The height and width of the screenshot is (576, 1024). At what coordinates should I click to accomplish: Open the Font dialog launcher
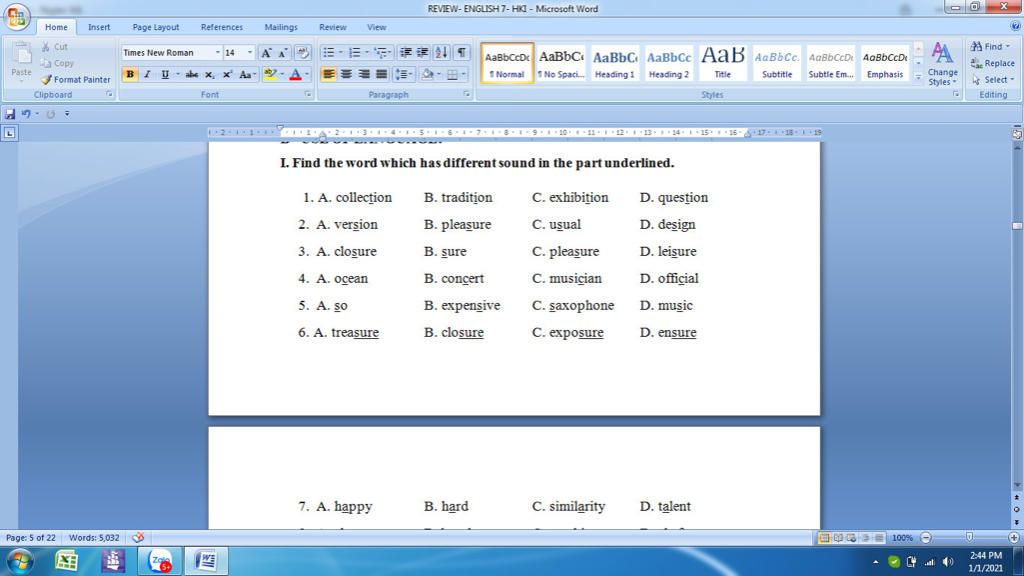(308, 95)
